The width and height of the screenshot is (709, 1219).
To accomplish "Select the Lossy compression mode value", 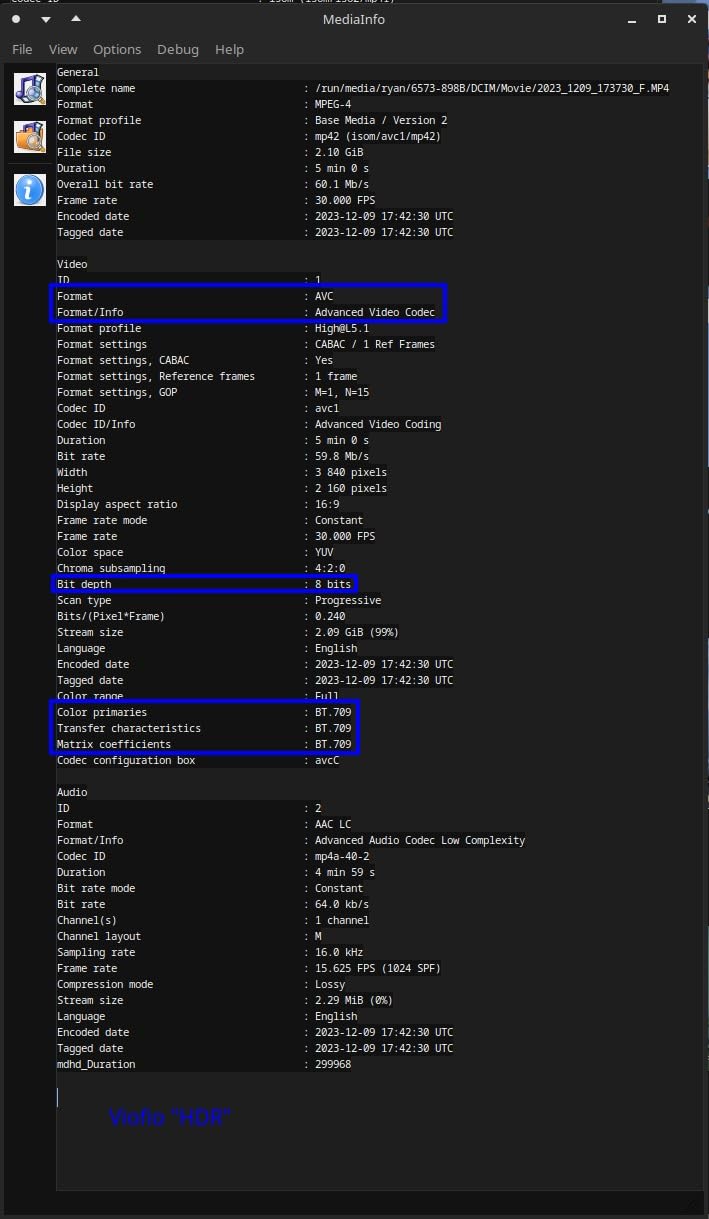I will (x=330, y=984).
